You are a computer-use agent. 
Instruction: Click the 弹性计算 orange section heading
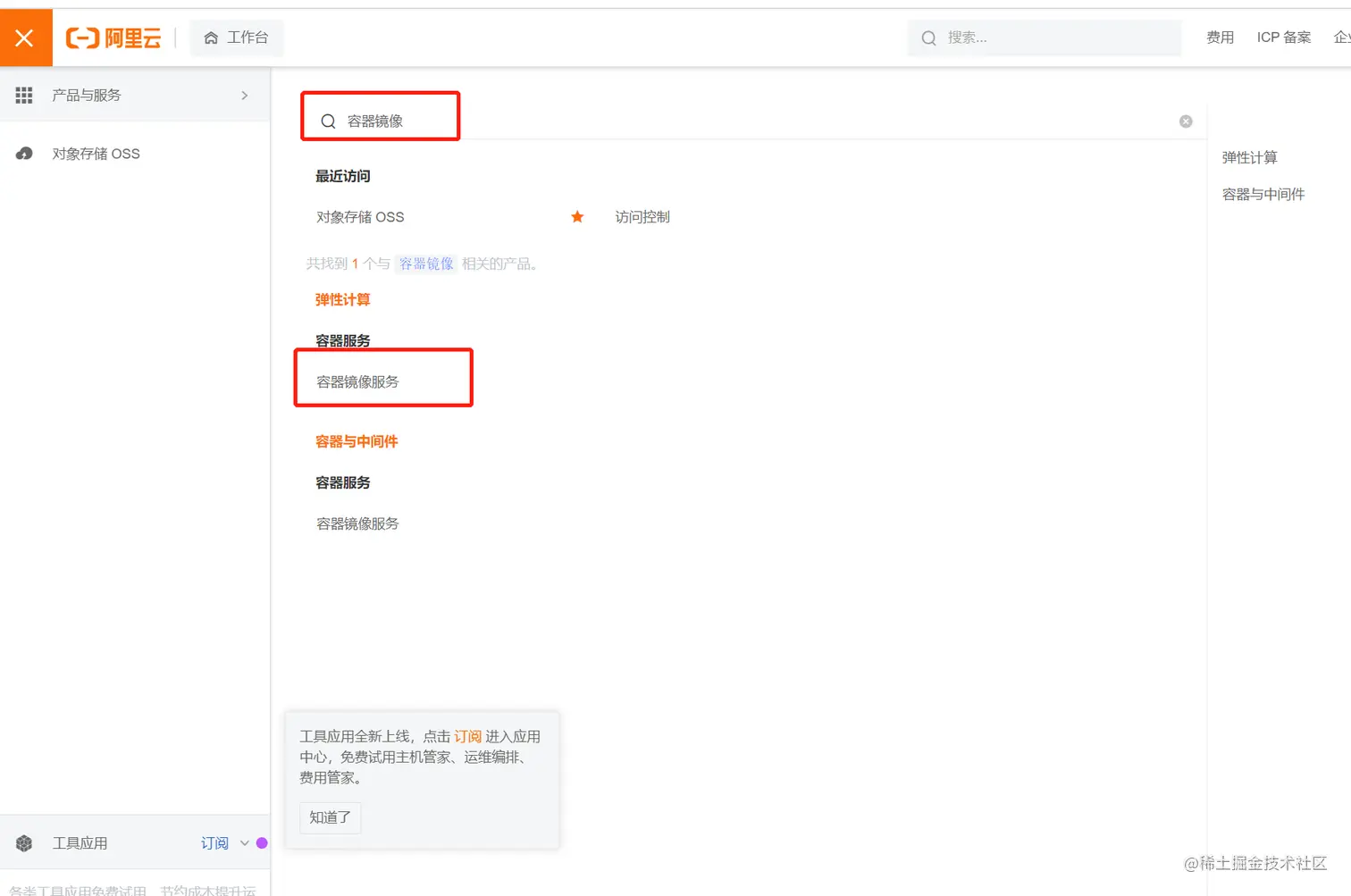342,299
